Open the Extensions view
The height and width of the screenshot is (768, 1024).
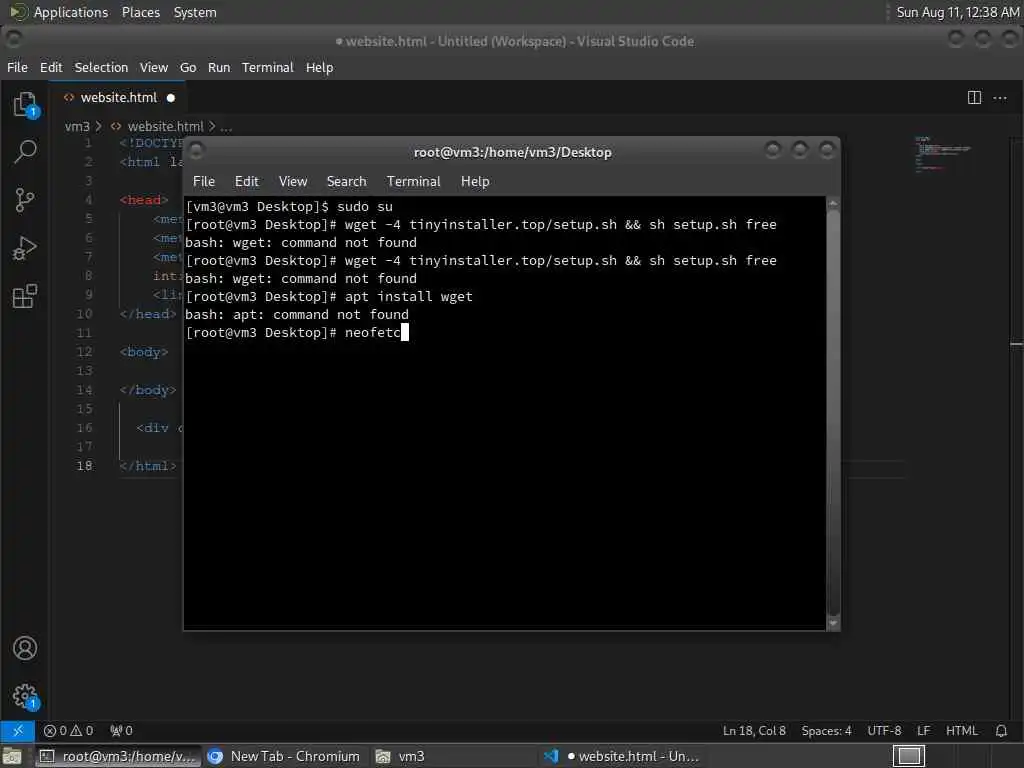click(25, 296)
